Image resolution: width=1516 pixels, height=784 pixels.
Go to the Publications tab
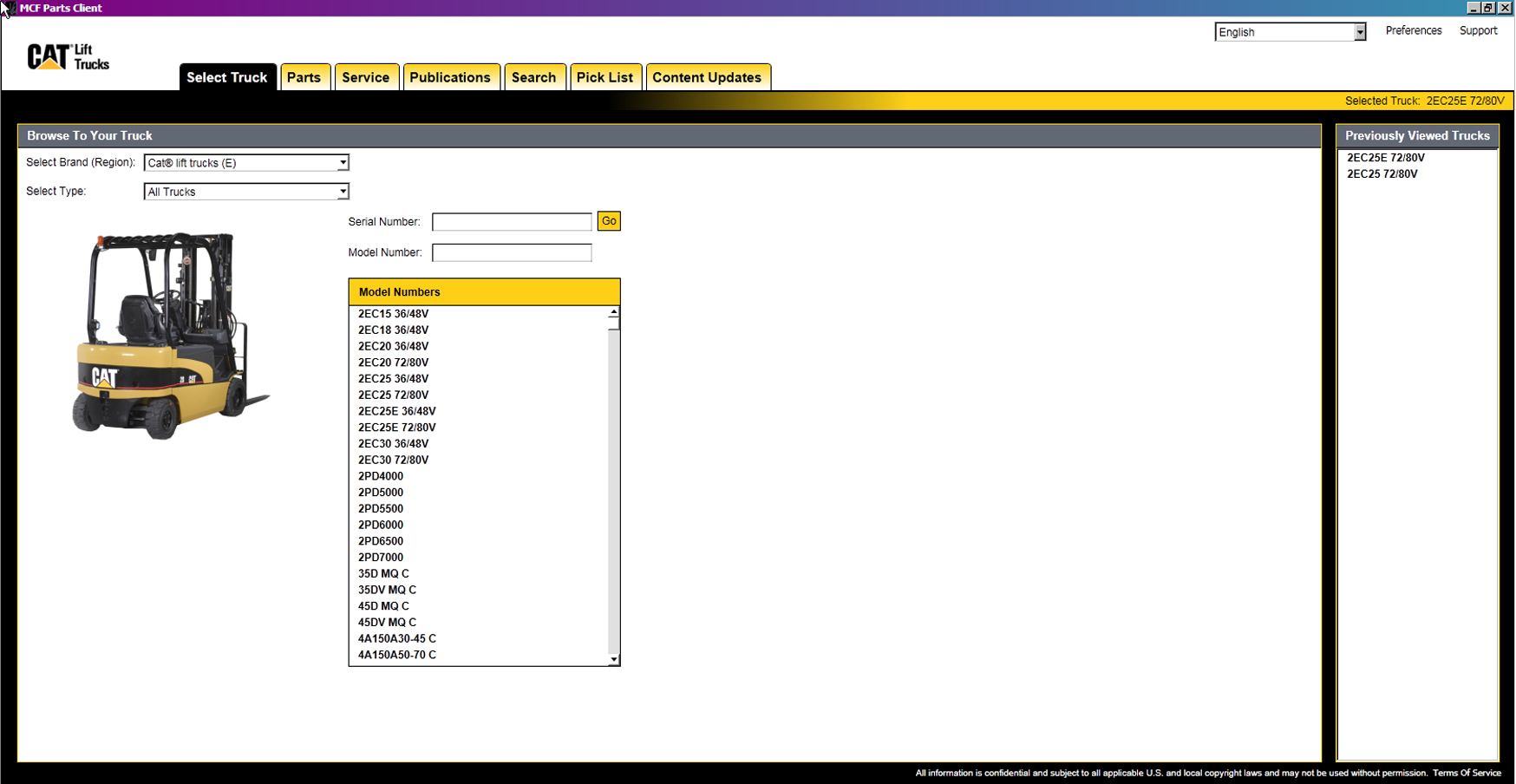(x=449, y=77)
